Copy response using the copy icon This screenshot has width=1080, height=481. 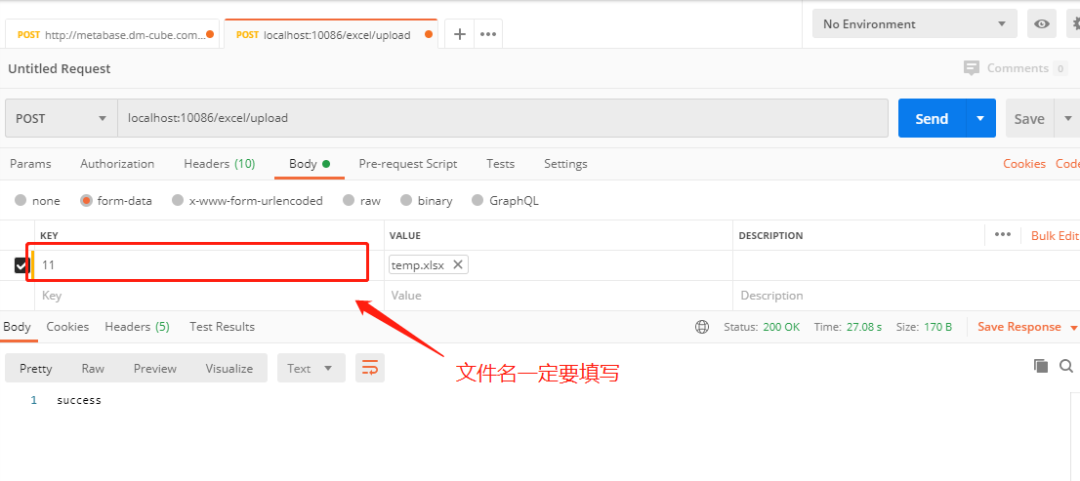click(1041, 366)
